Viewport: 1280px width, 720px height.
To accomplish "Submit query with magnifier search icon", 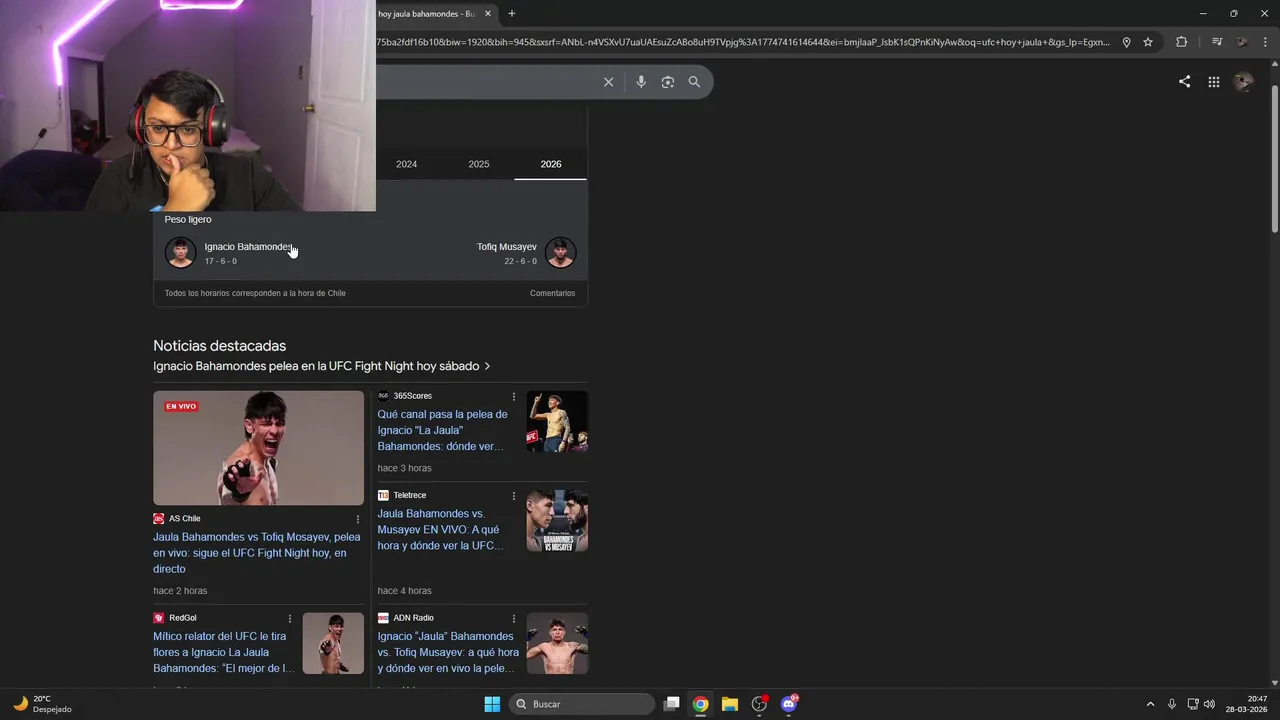I will pyautogui.click(x=694, y=82).
